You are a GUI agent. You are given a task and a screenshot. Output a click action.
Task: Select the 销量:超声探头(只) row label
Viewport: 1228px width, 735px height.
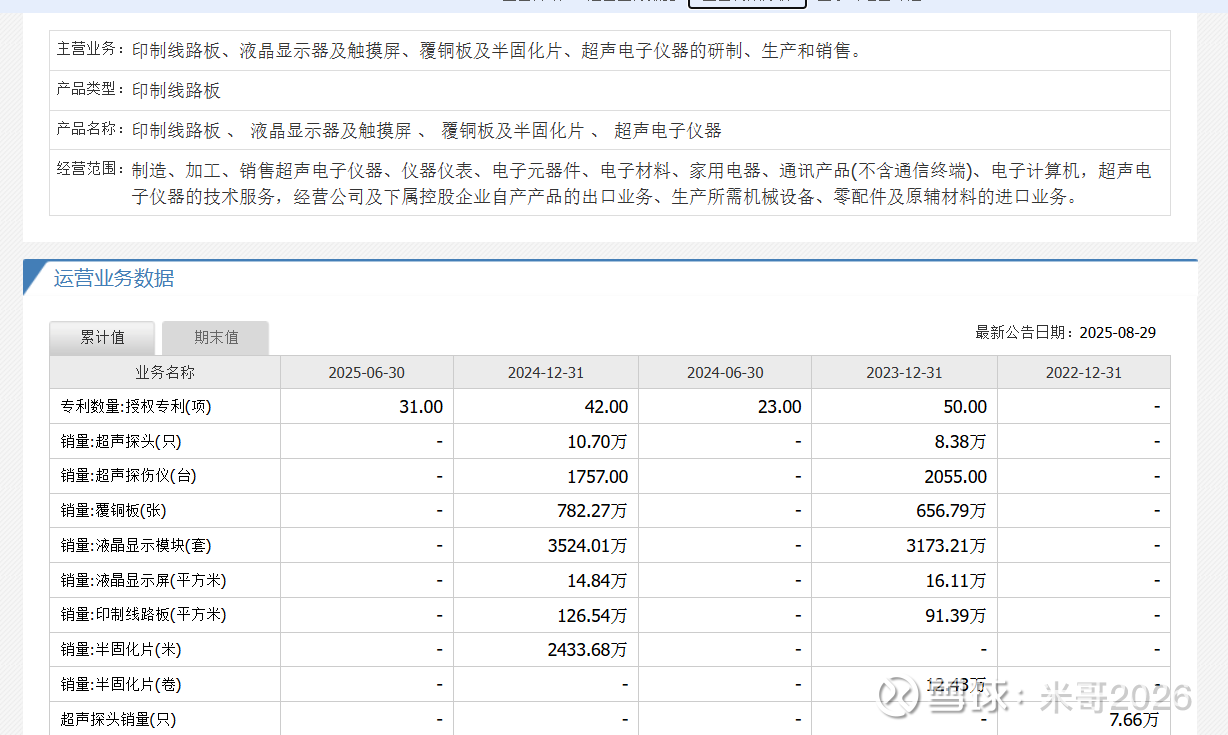(121, 442)
